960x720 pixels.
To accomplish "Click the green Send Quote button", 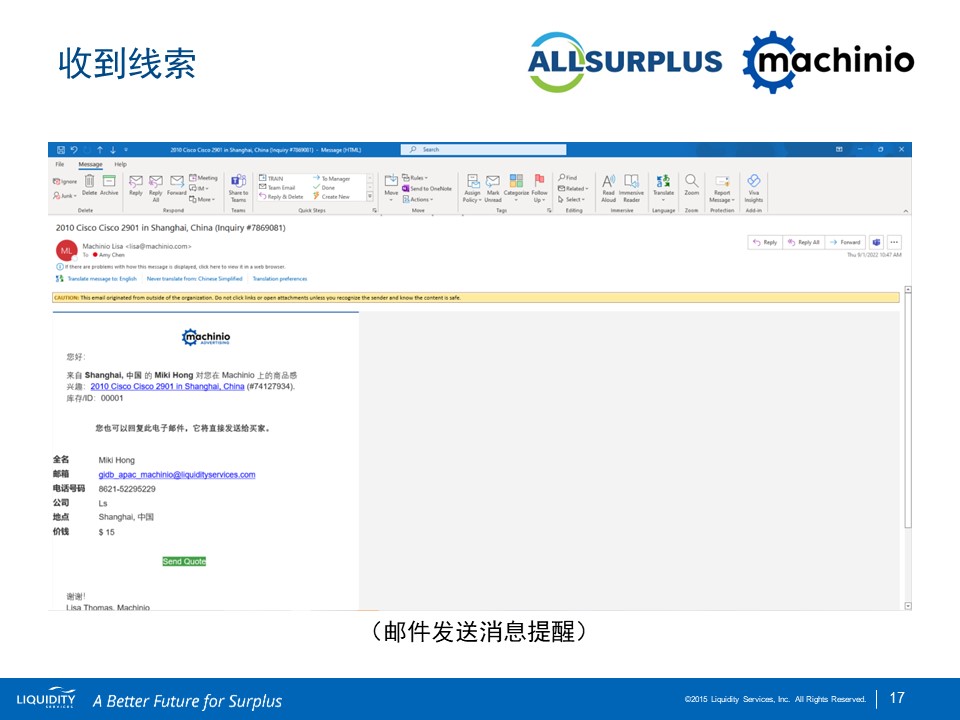I will tap(184, 561).
